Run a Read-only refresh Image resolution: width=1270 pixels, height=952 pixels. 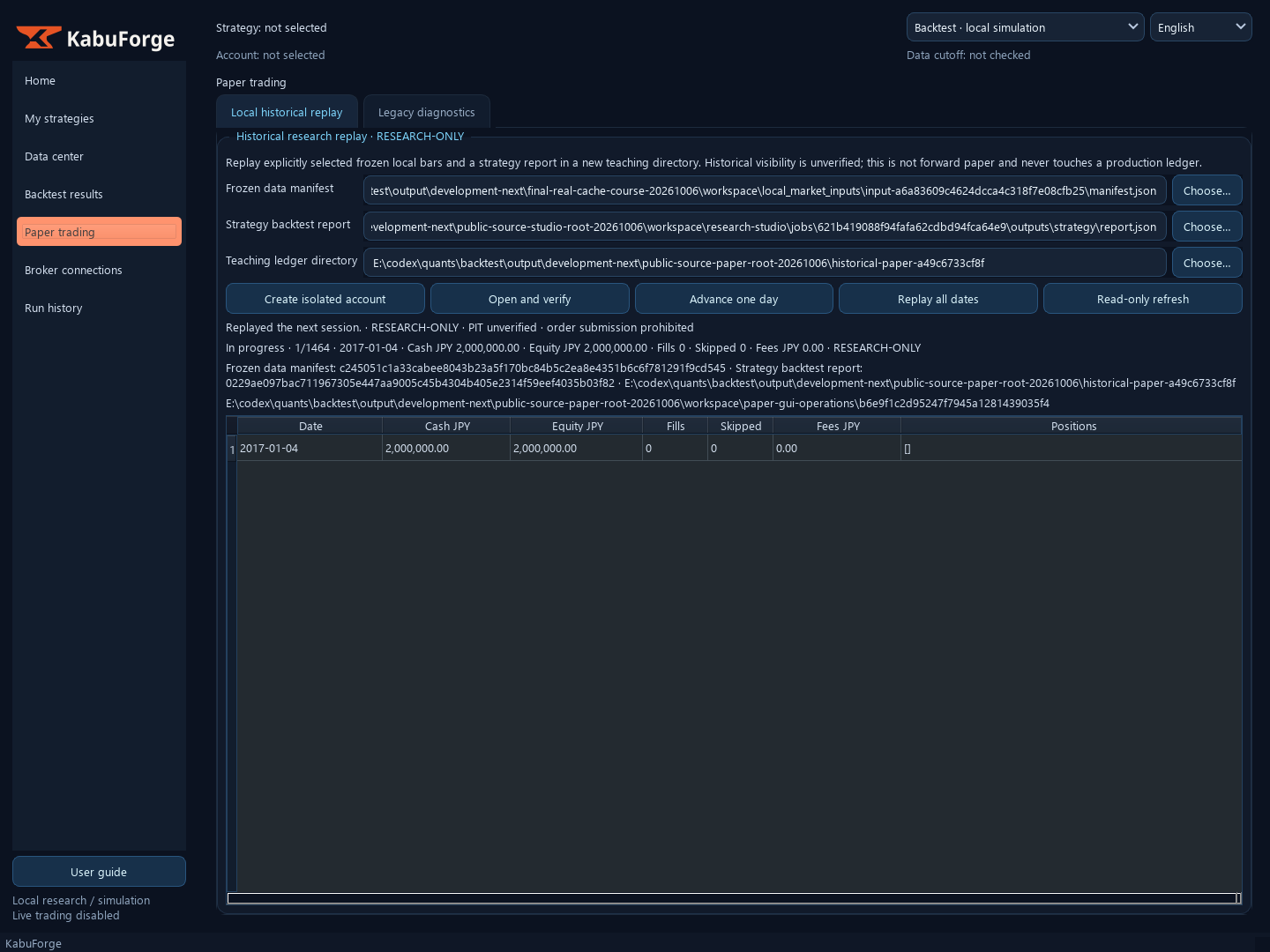pyautogui.click(x=1143, y=299)
